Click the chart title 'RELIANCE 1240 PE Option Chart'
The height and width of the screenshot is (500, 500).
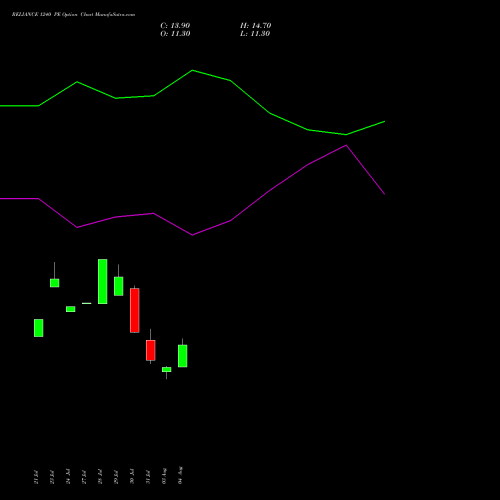pyautogui.click(x=53, y=15)
